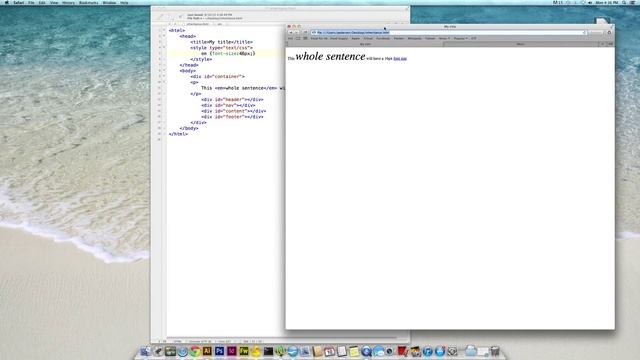Collapse the <head> fold triangle in editor gutter
The image size is (640, 360).
(x=164, y=36)
